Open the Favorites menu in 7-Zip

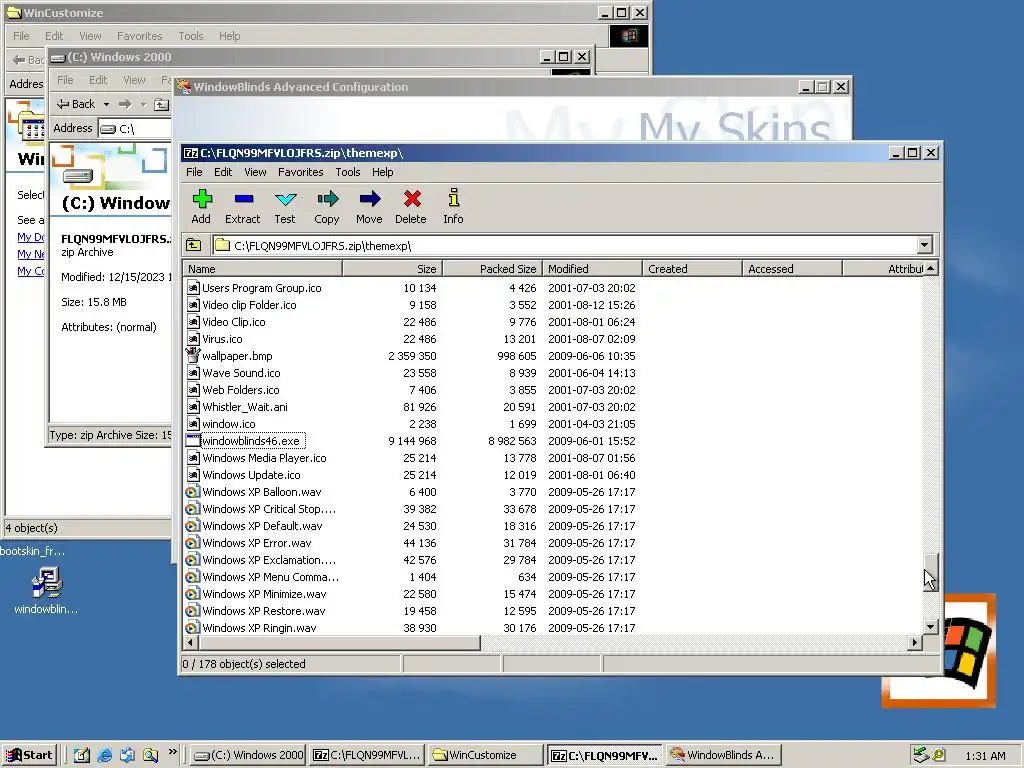[x=300, y=172]
